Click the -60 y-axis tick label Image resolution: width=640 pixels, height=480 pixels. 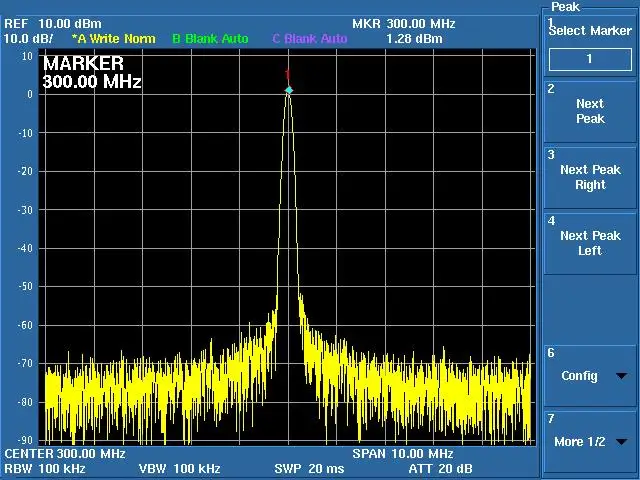point(24,325)
